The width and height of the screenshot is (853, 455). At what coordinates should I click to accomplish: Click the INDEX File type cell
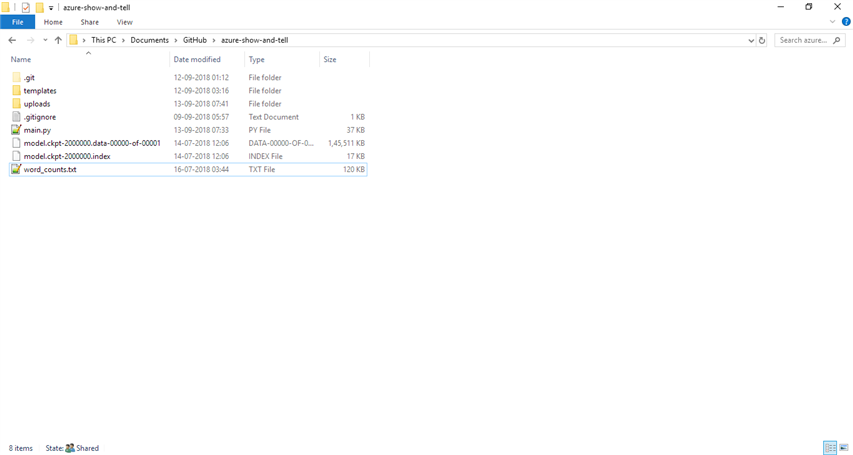[x=265, y=156]
